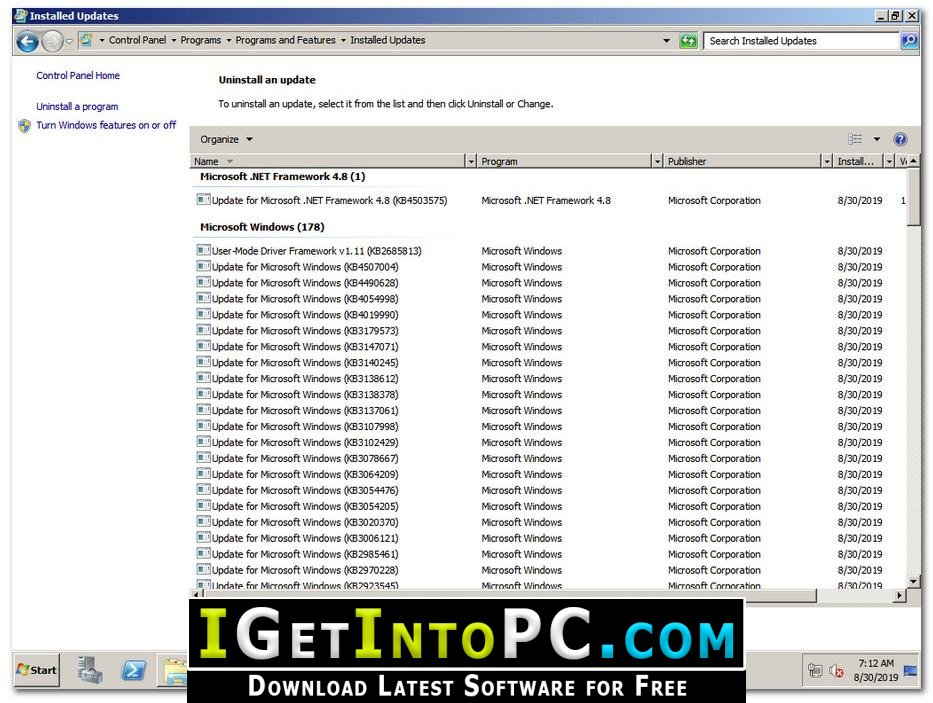Image resolution: width=933 pixels, height=703 pixels.
Task: Click the Programs breadcrumb segment
Action: click(x=201, y=40)
